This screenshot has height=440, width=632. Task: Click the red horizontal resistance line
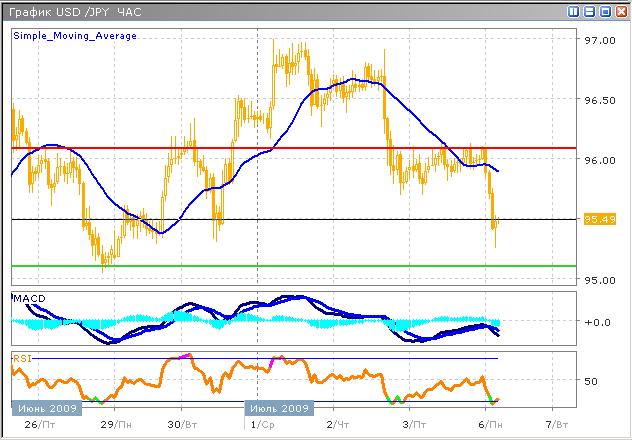tap(300, 148)
